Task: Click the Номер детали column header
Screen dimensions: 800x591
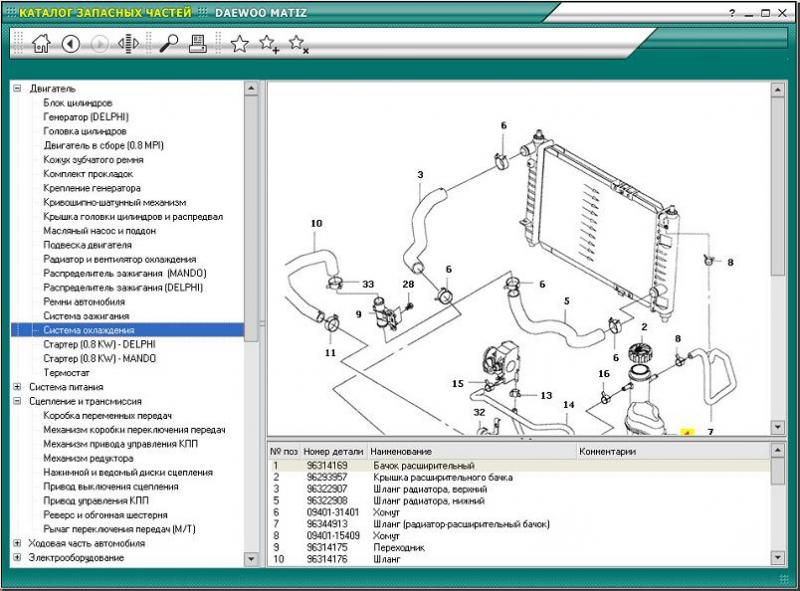Action: click(x=333, y=451)
